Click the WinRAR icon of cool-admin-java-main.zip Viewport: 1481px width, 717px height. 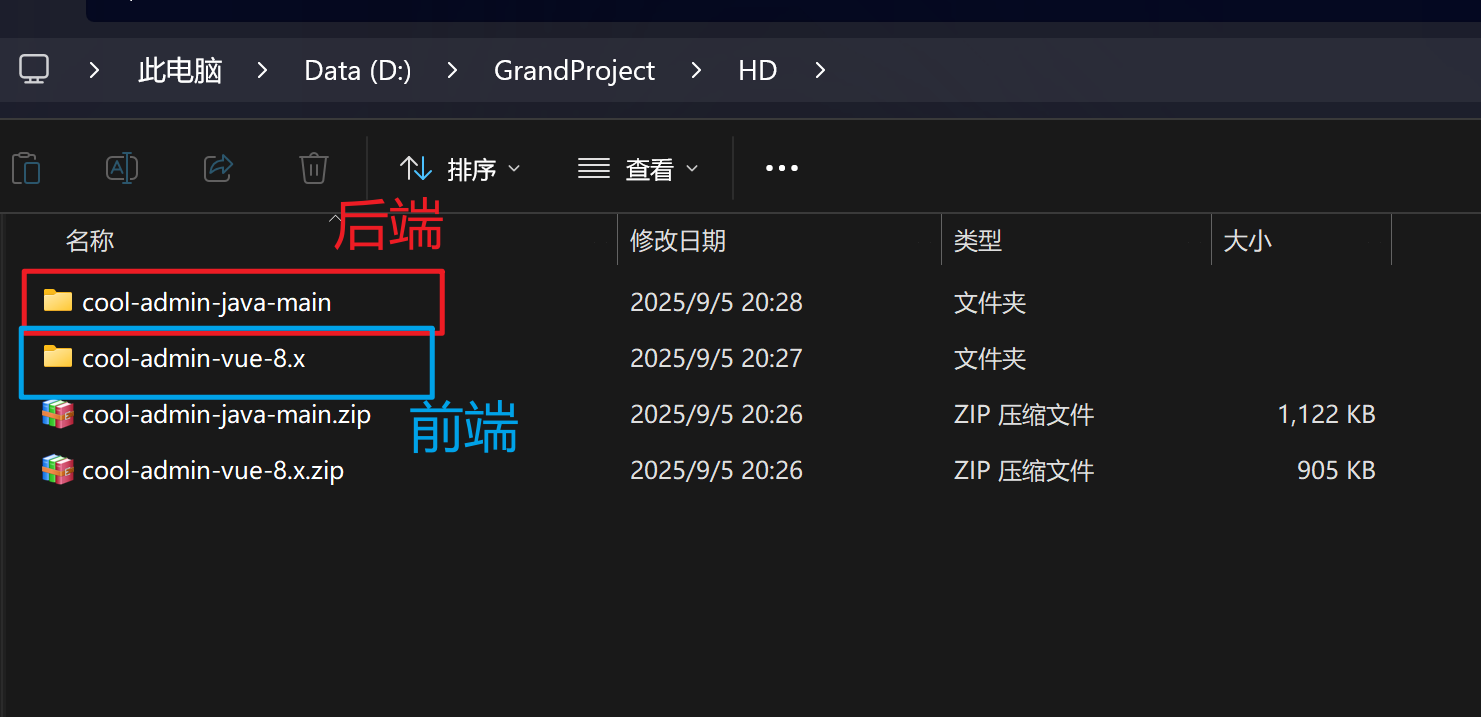point(57,413)
